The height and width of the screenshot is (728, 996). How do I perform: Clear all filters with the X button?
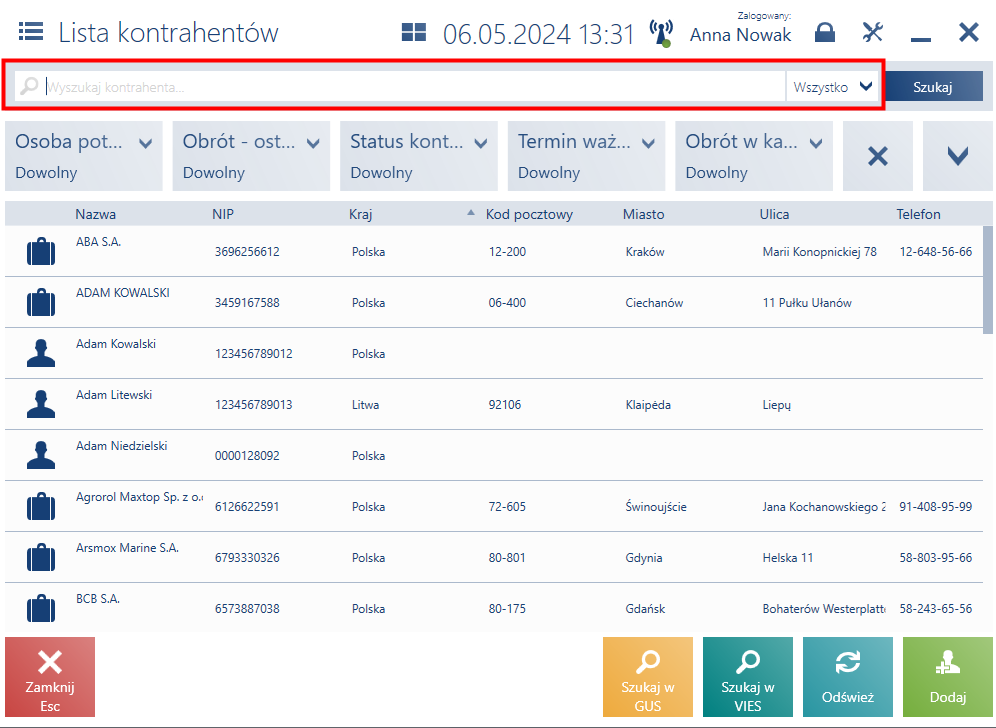[878, 156]
